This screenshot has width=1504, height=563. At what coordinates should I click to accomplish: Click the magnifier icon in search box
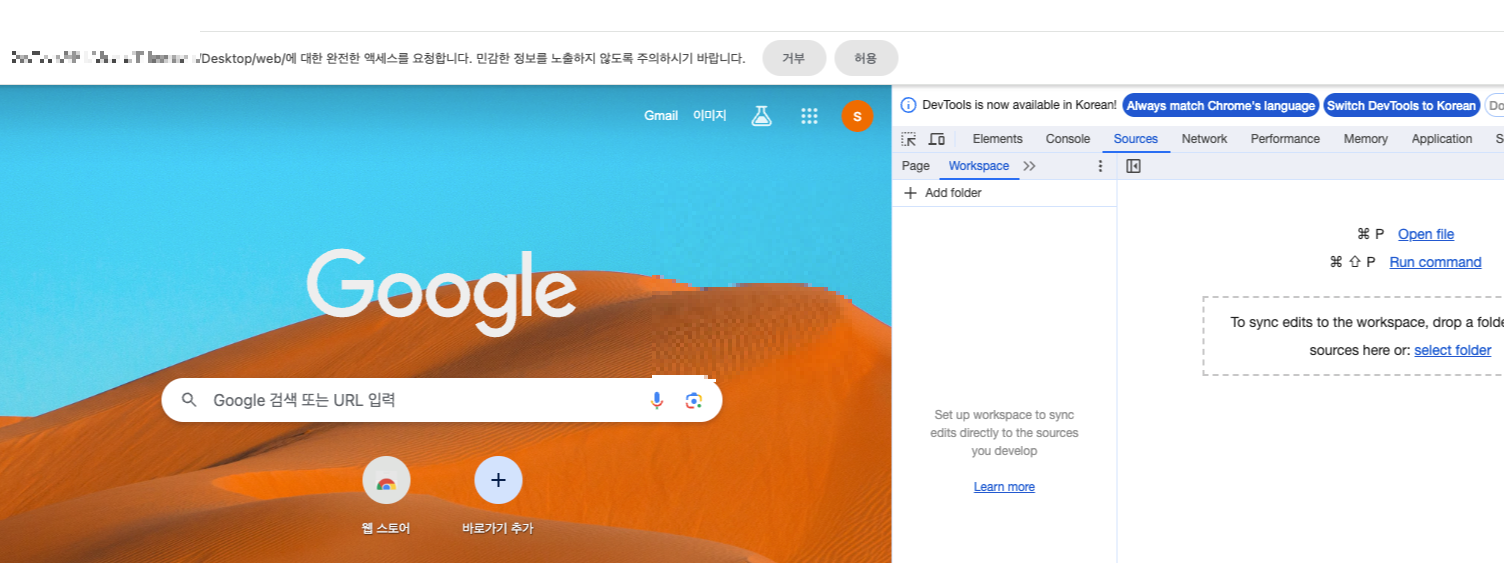189,400
